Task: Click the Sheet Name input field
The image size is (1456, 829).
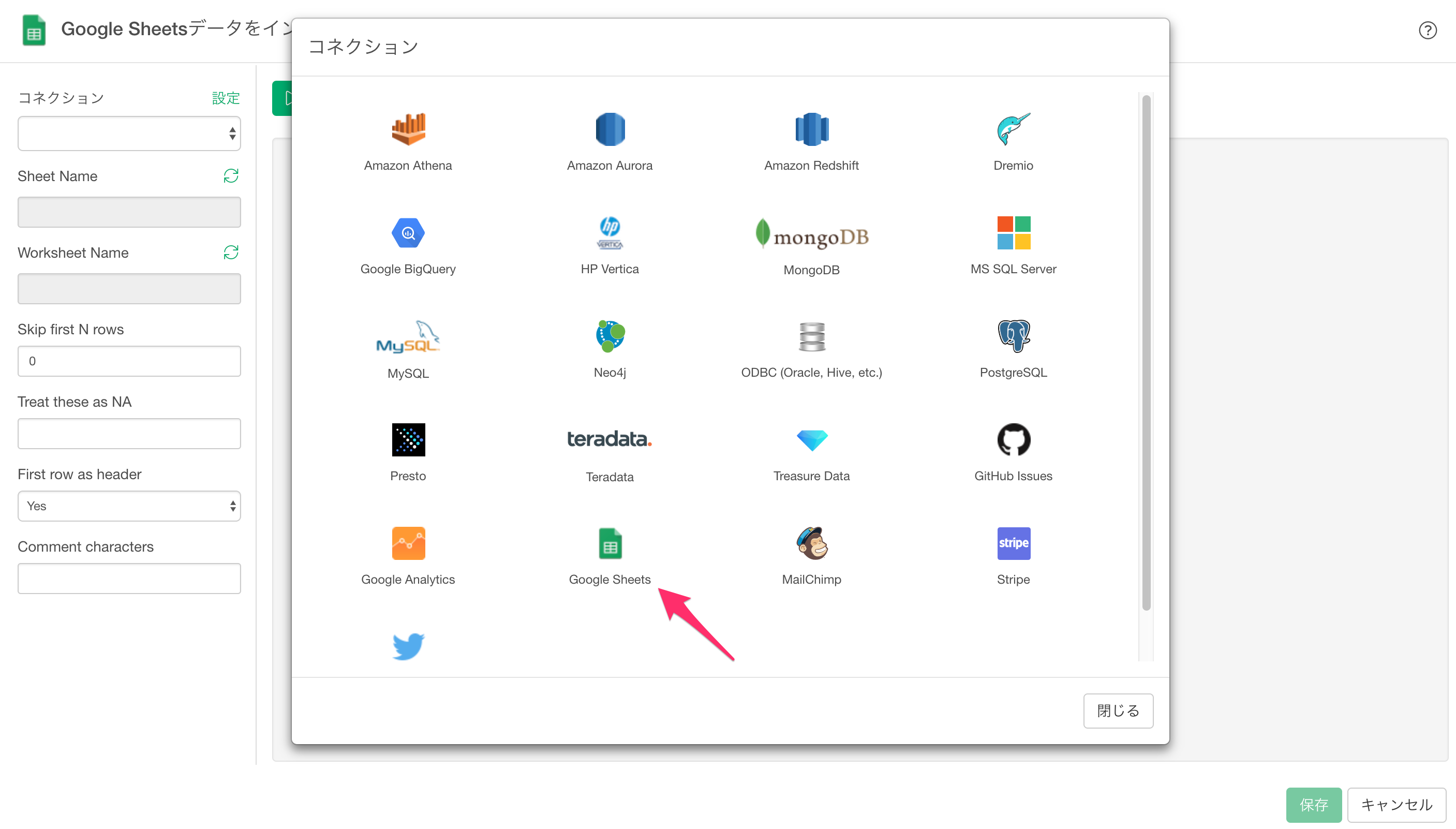Action: (x=129, y=212)
